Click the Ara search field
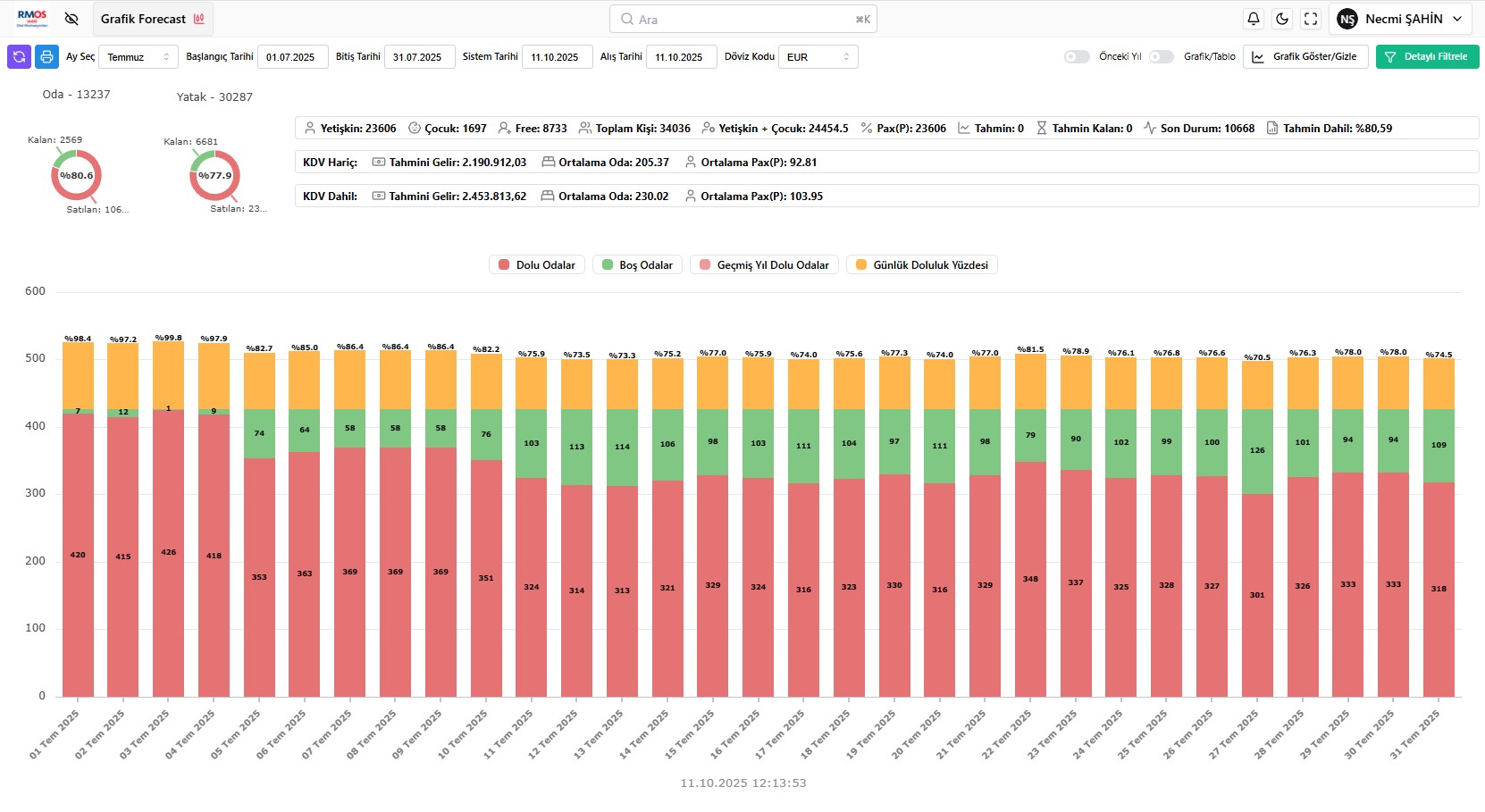Image resolution: width=1485 pixels, height=812 pixels. 742,20
